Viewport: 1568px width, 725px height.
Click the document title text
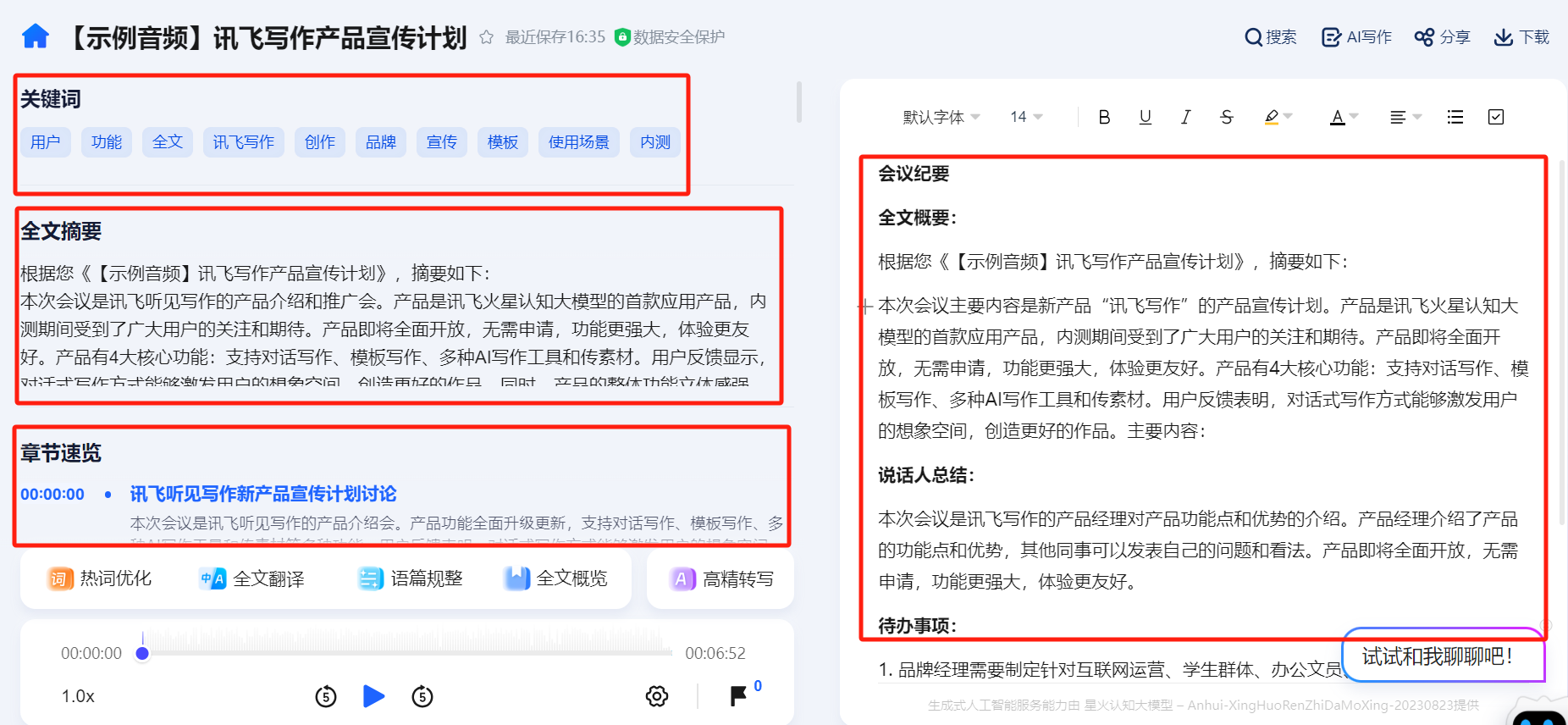(265, 37)
